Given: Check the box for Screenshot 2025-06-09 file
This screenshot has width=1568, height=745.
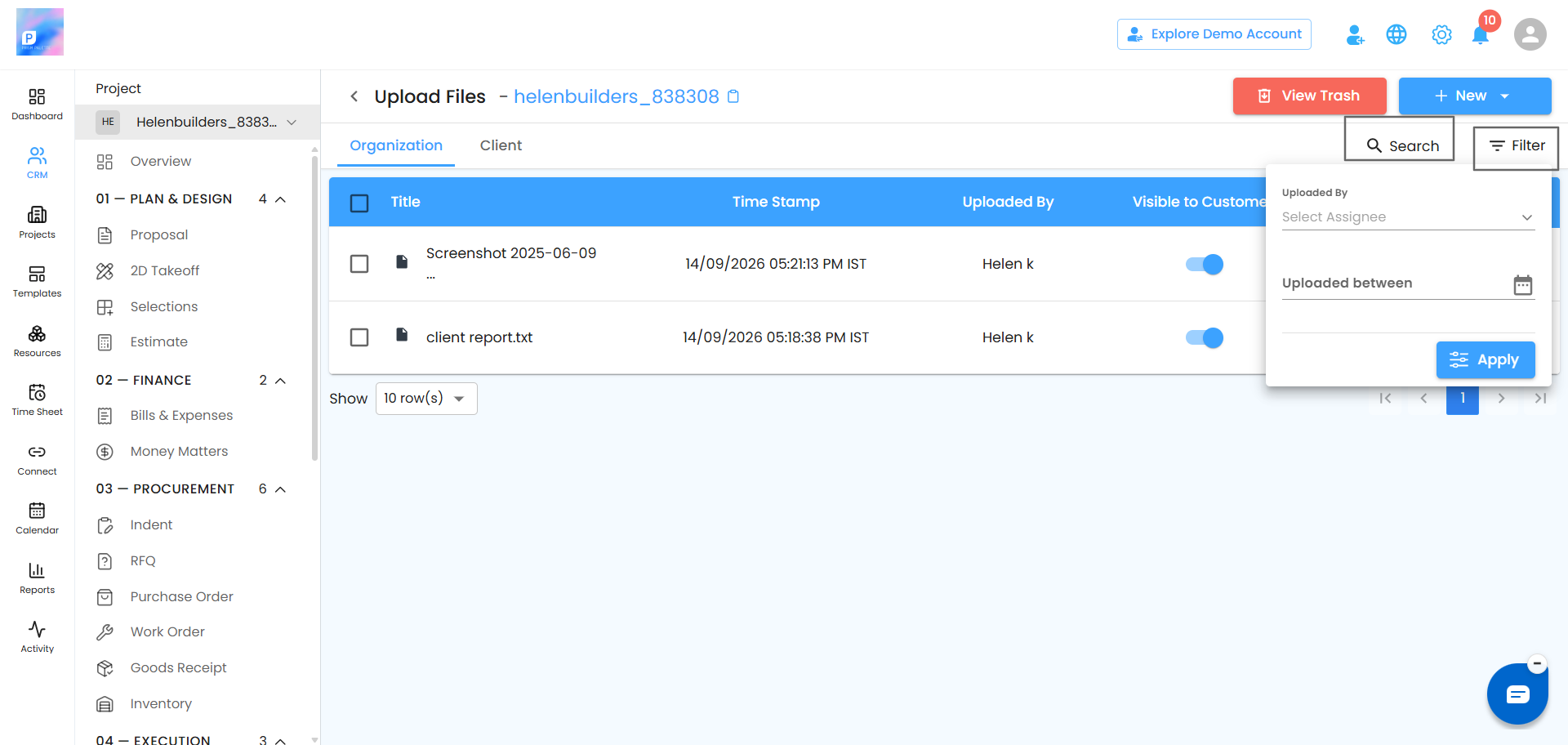Looking at the screenshot, I should coord(359,264).
